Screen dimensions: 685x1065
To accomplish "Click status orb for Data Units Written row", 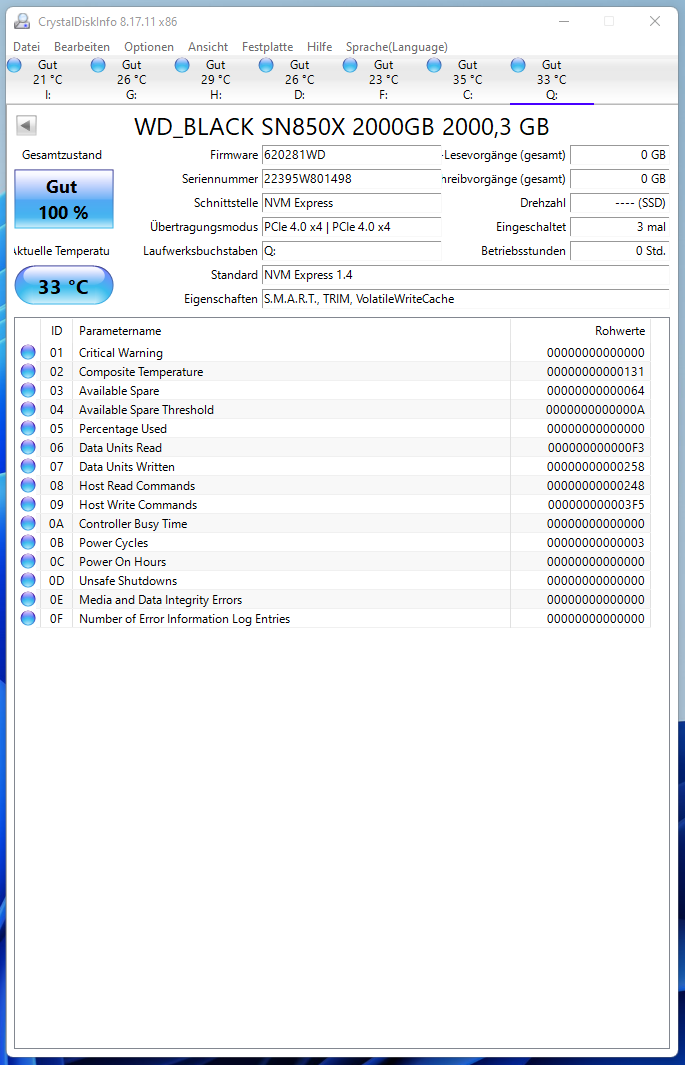I will 28,466.
